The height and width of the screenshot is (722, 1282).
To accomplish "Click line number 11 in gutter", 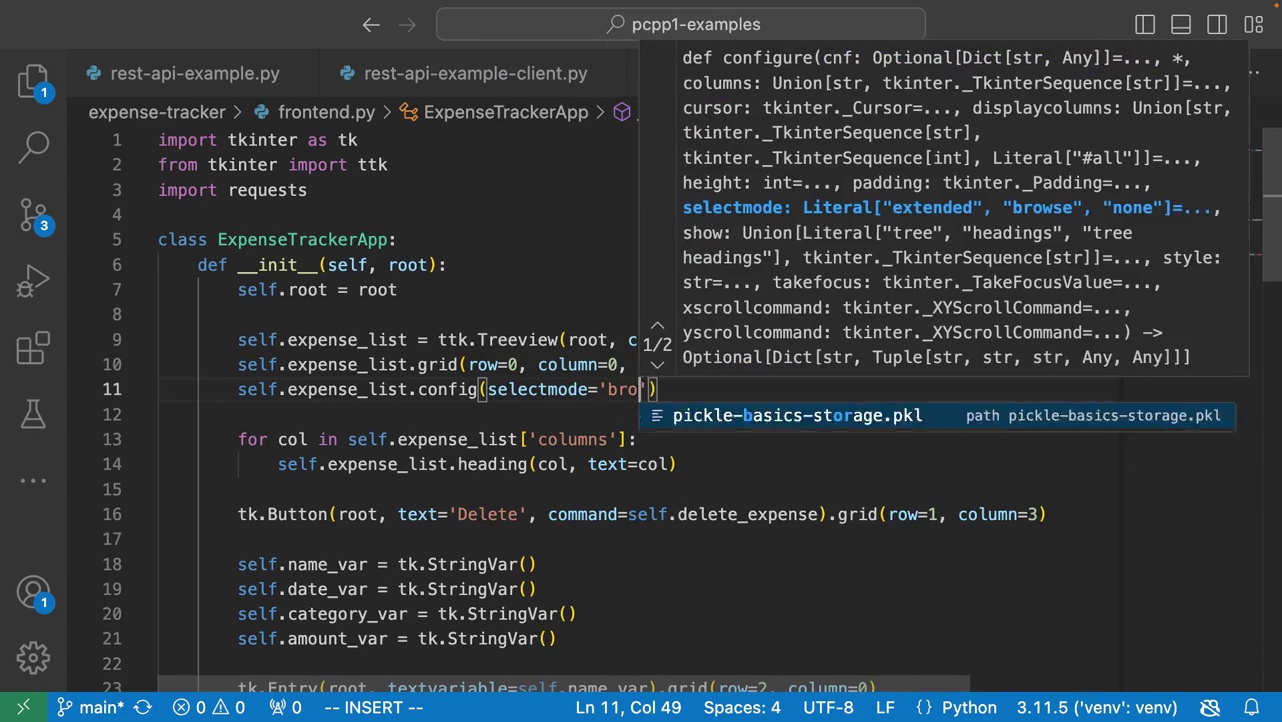I will [x=111, y=389].
